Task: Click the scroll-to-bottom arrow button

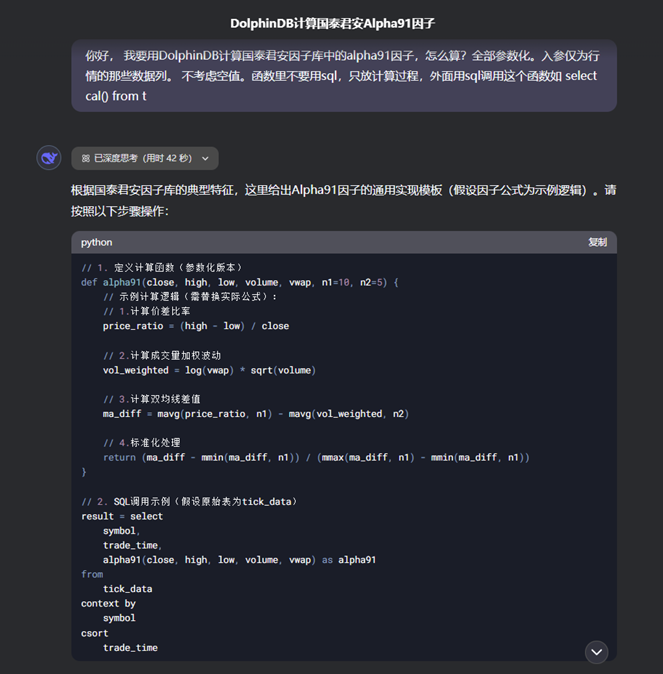Action: [596, 652]
